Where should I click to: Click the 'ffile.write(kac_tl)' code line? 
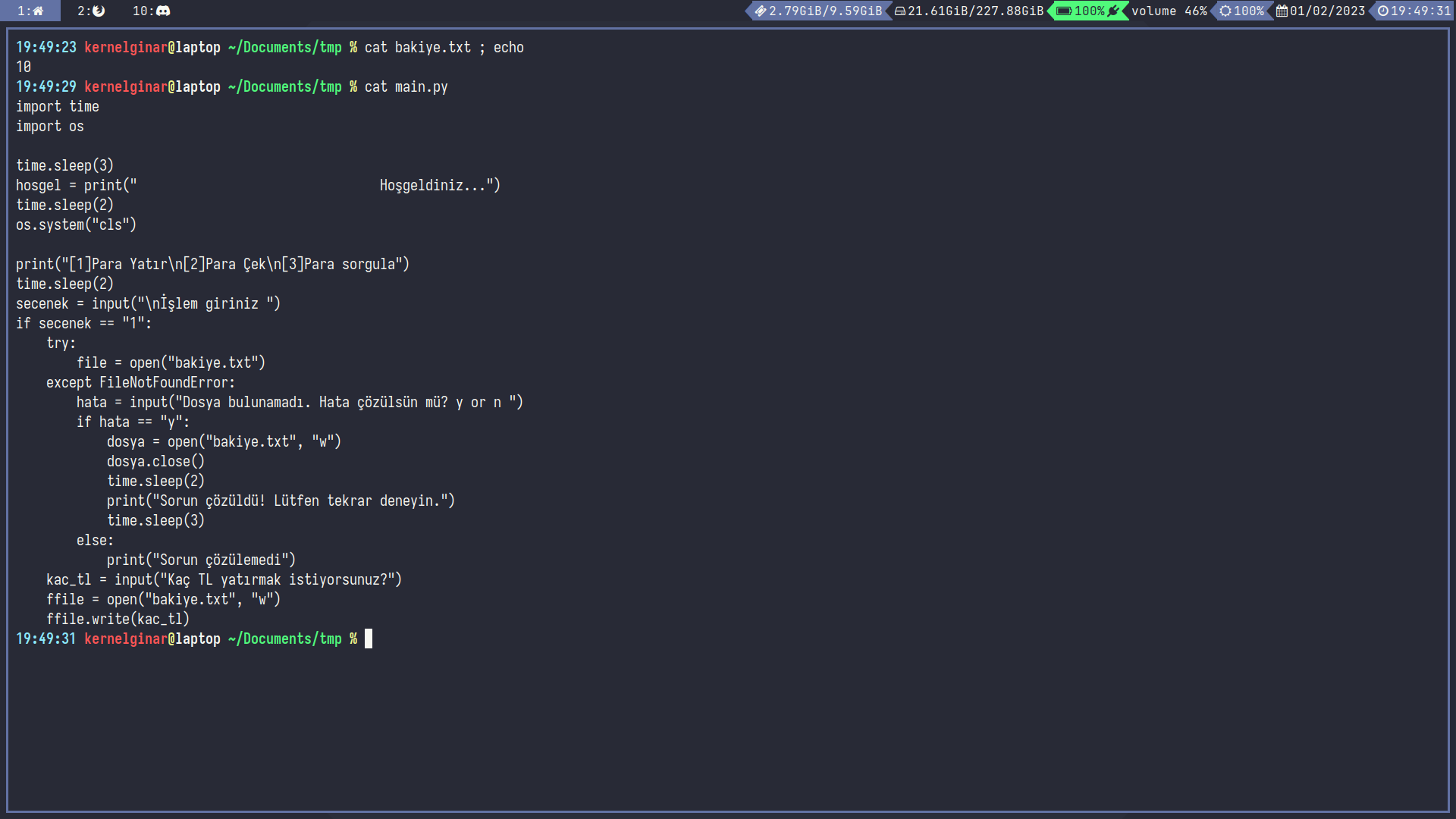click(118, 619)
